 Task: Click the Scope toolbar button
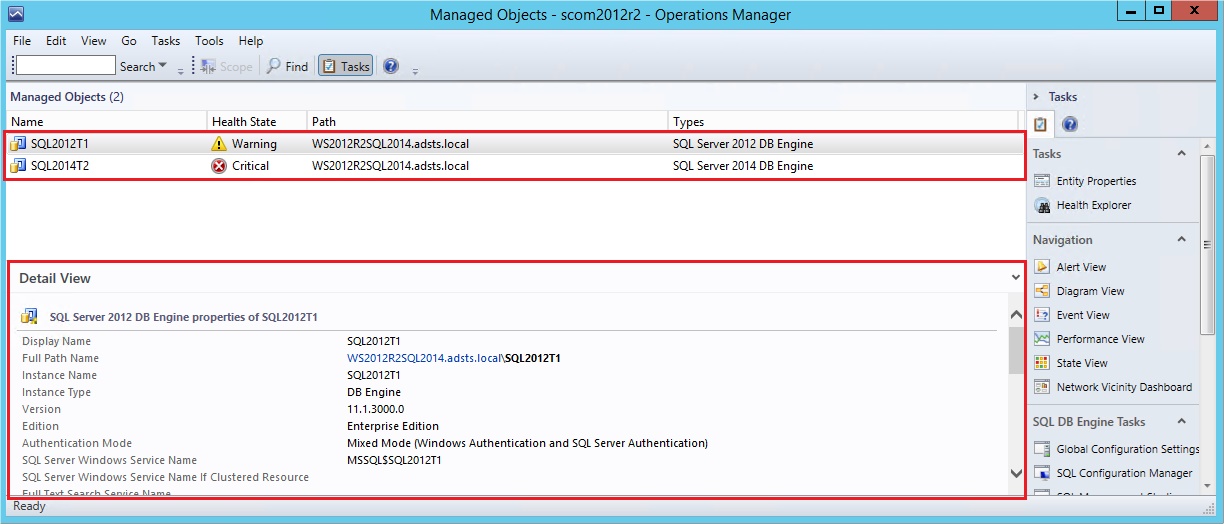pyautogui.click(x=227, y=67)
